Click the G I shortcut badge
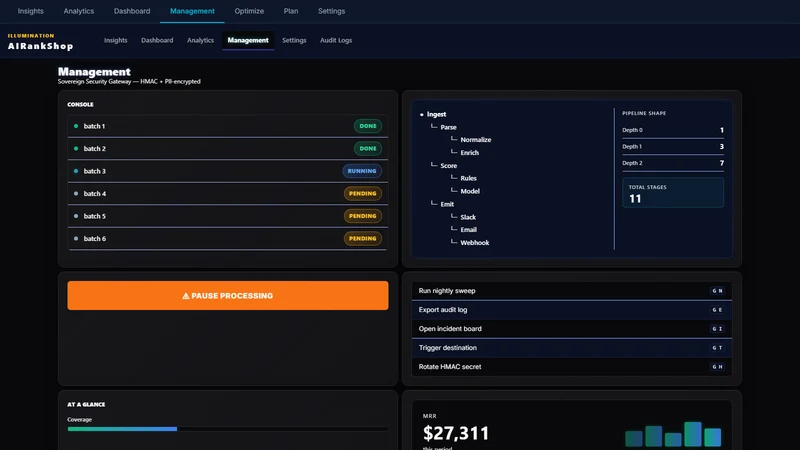This screenshot has height=450, width=800. tap(717, 329)
